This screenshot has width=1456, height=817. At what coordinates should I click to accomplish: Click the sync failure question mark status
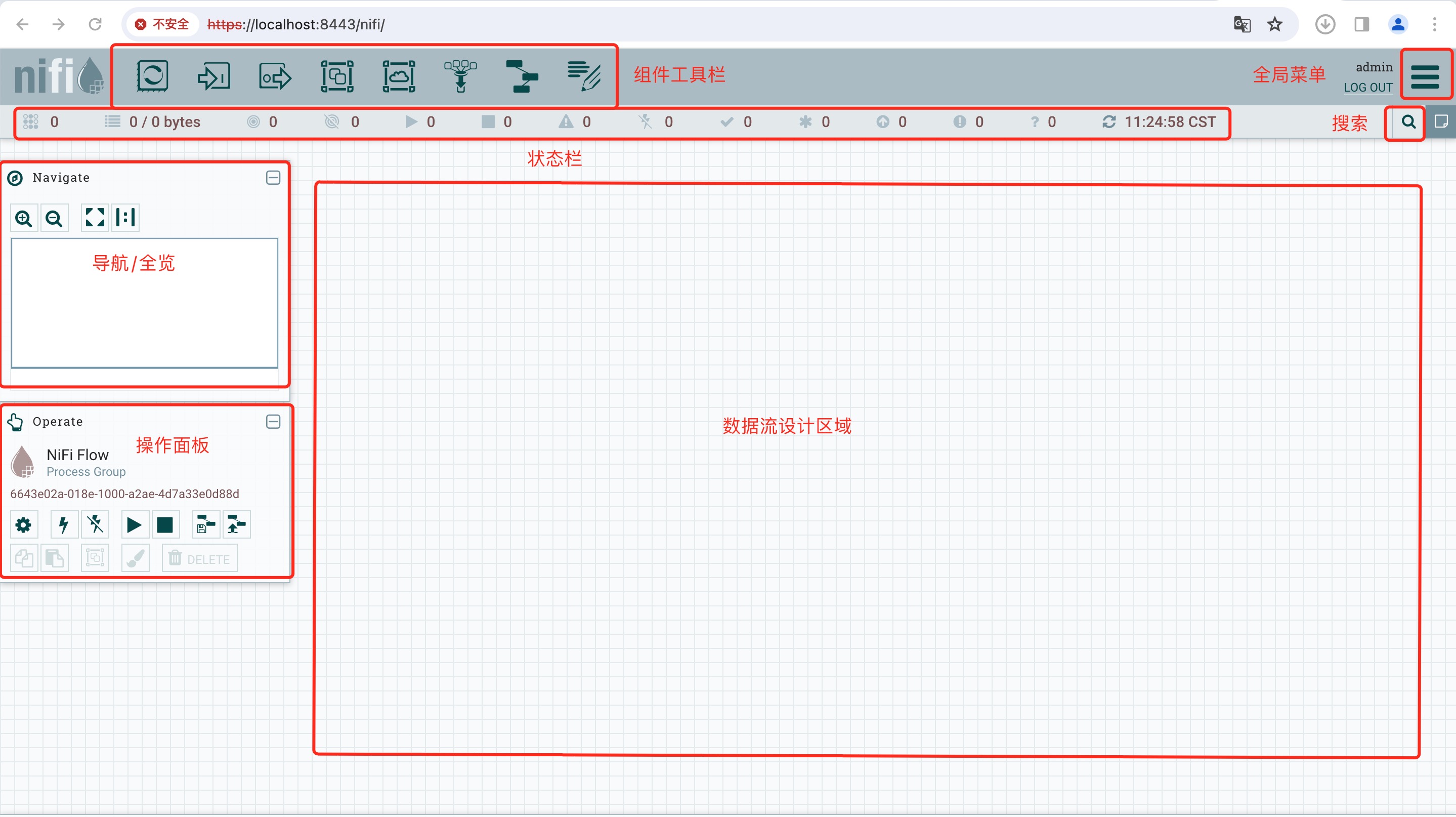tap(1035, 121)
